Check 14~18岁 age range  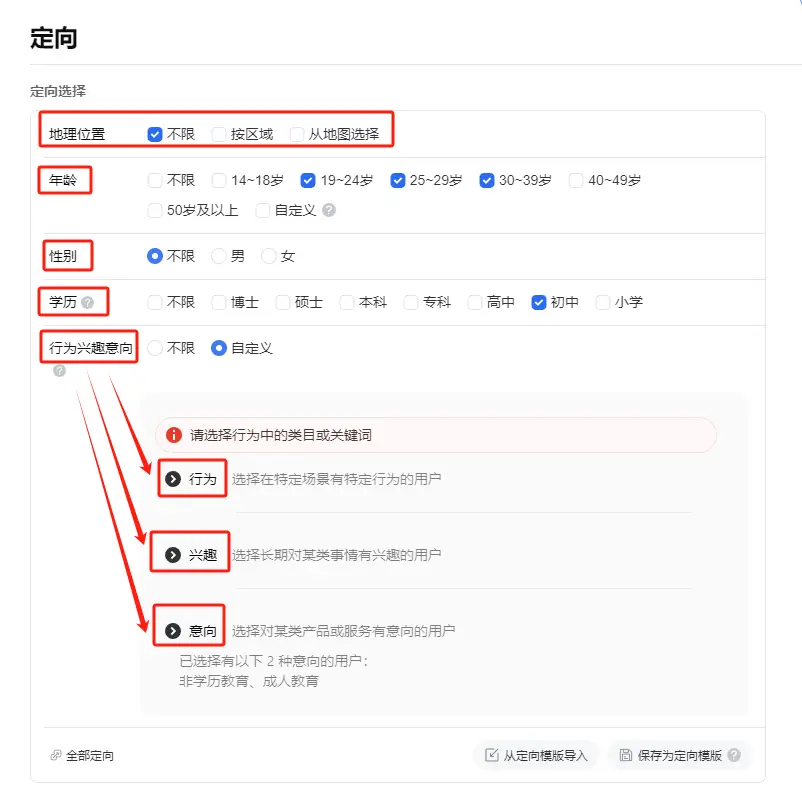(219, 180)
